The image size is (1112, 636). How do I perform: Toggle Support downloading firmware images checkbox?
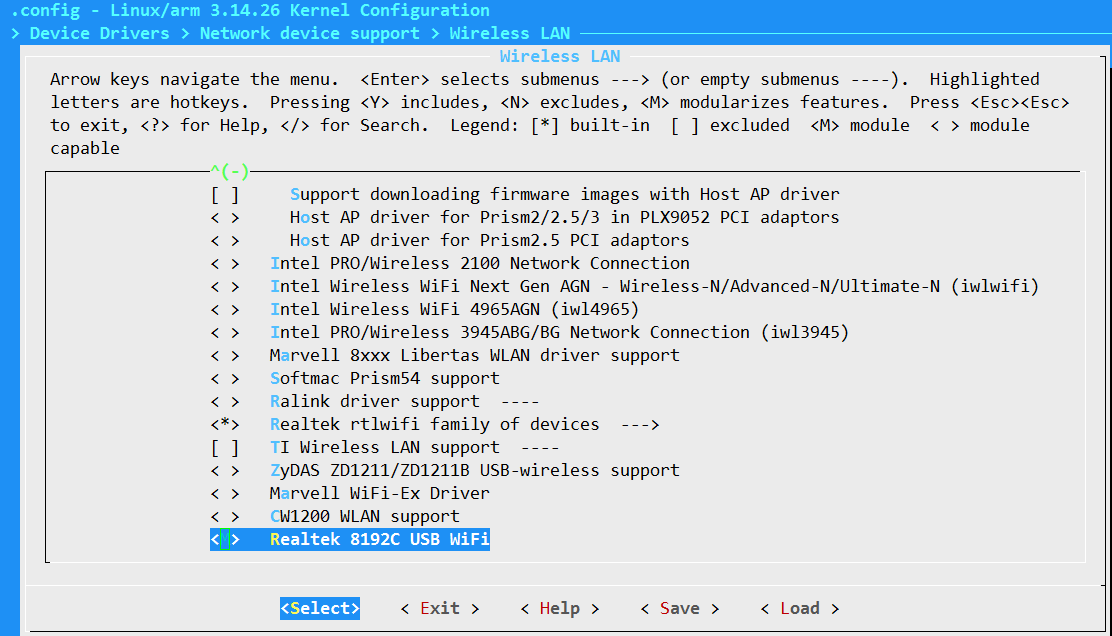[225, 194]
